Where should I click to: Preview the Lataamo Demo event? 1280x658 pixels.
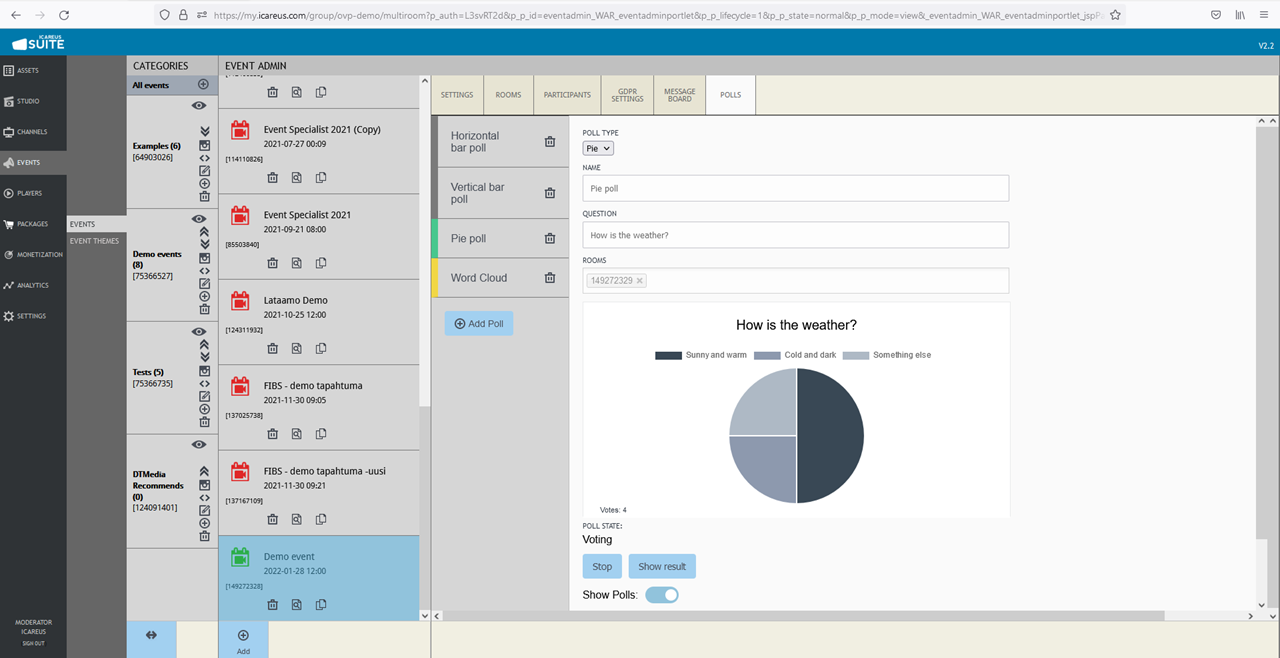pyautogui.click(x=297, y=349)
